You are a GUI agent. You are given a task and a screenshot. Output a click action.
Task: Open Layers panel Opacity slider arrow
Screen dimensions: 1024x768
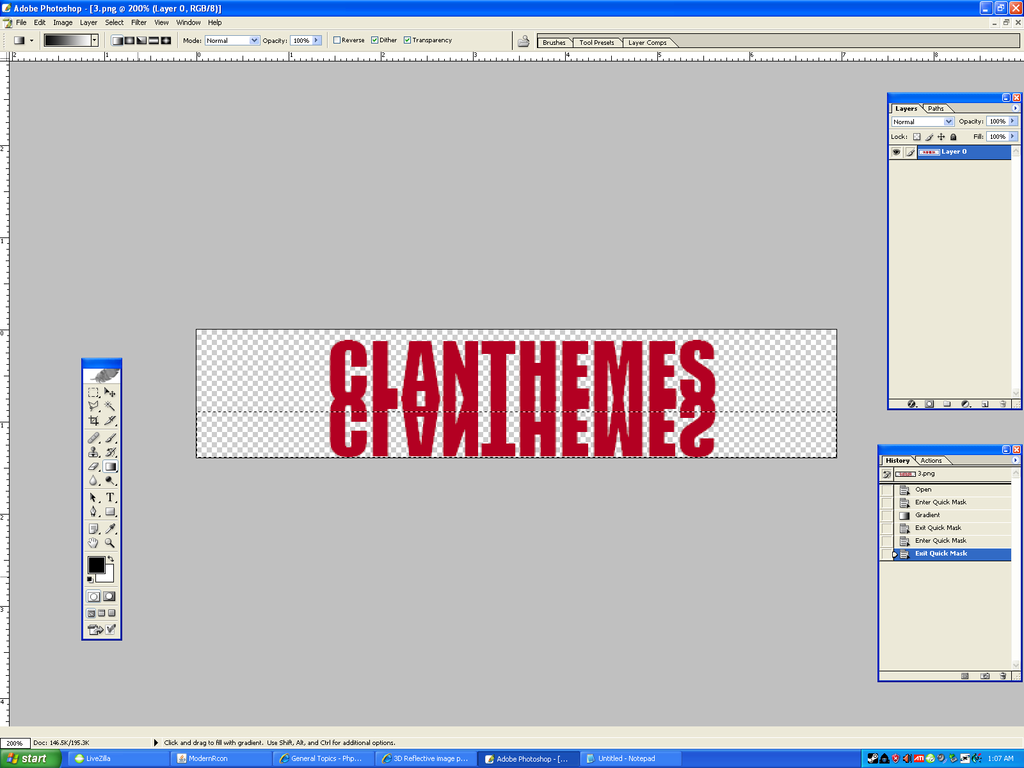(x=1013, y=121)
